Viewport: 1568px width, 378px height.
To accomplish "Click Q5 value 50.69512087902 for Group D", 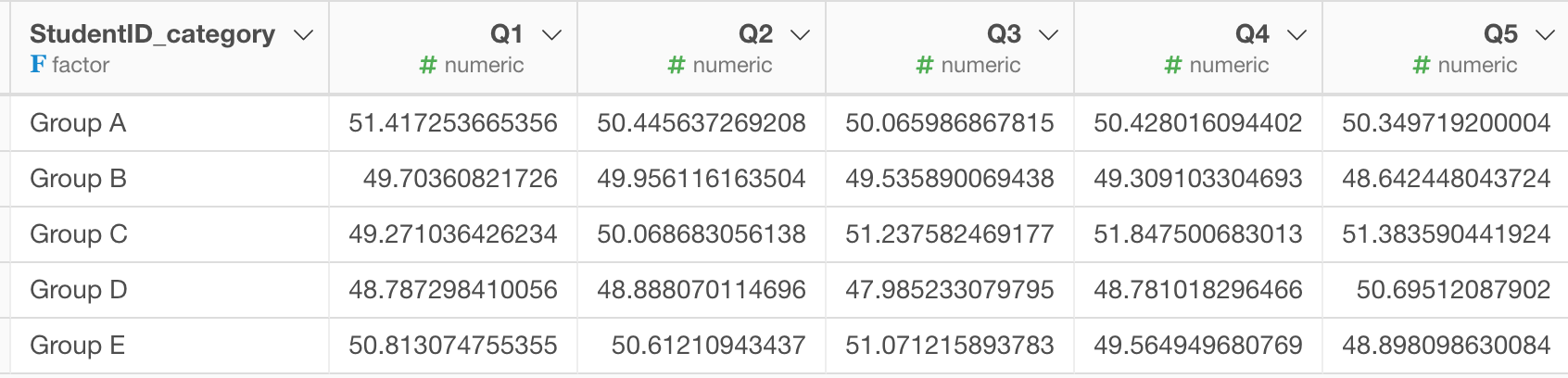I will pos(1453,289).
